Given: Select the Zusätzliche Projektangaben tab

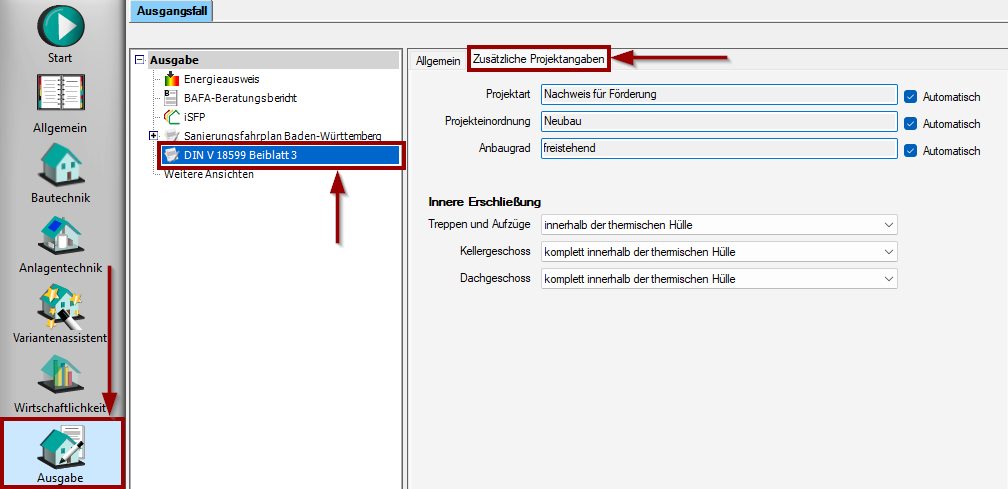Looking at the screenshot, I should tap(539, 60).
